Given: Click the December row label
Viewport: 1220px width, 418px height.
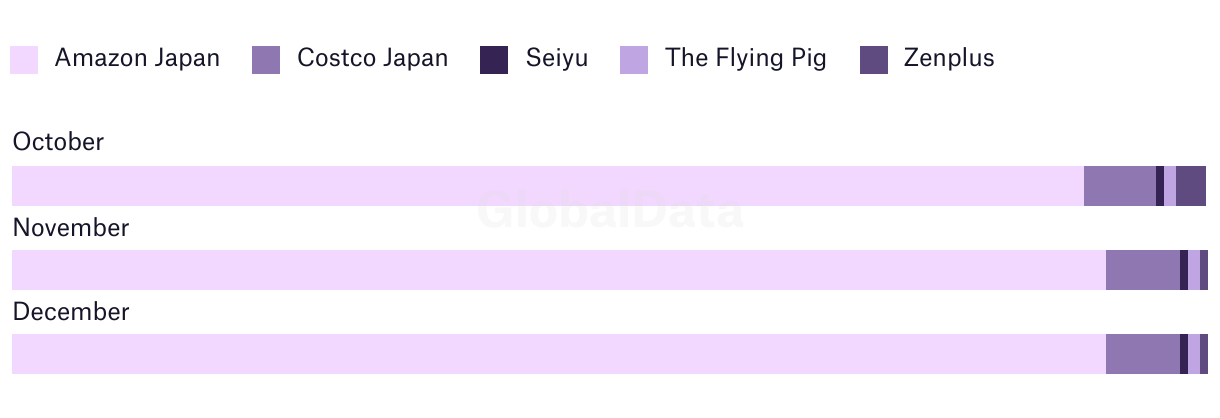Looking at the screenshot, I should (71, 312).
